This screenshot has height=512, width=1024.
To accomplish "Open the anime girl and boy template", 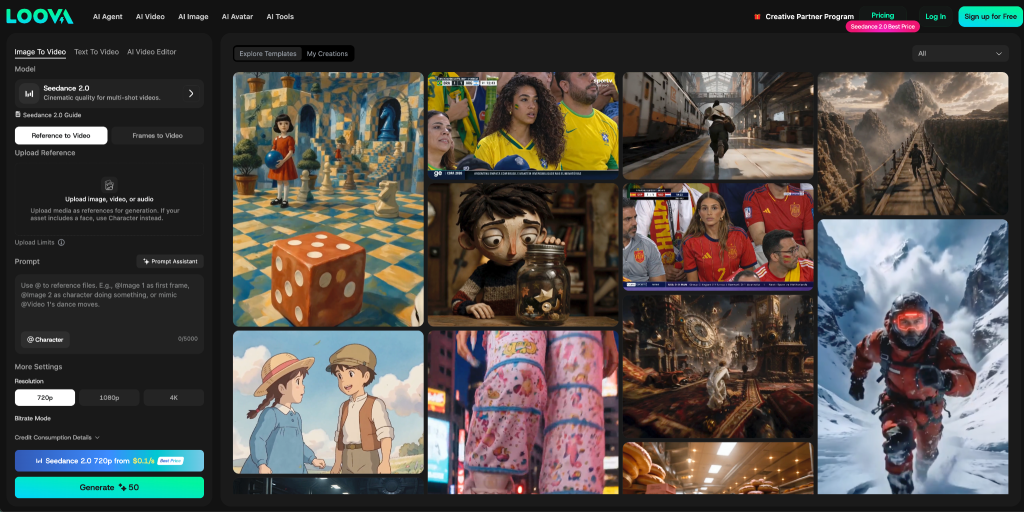I will (328, 402).
